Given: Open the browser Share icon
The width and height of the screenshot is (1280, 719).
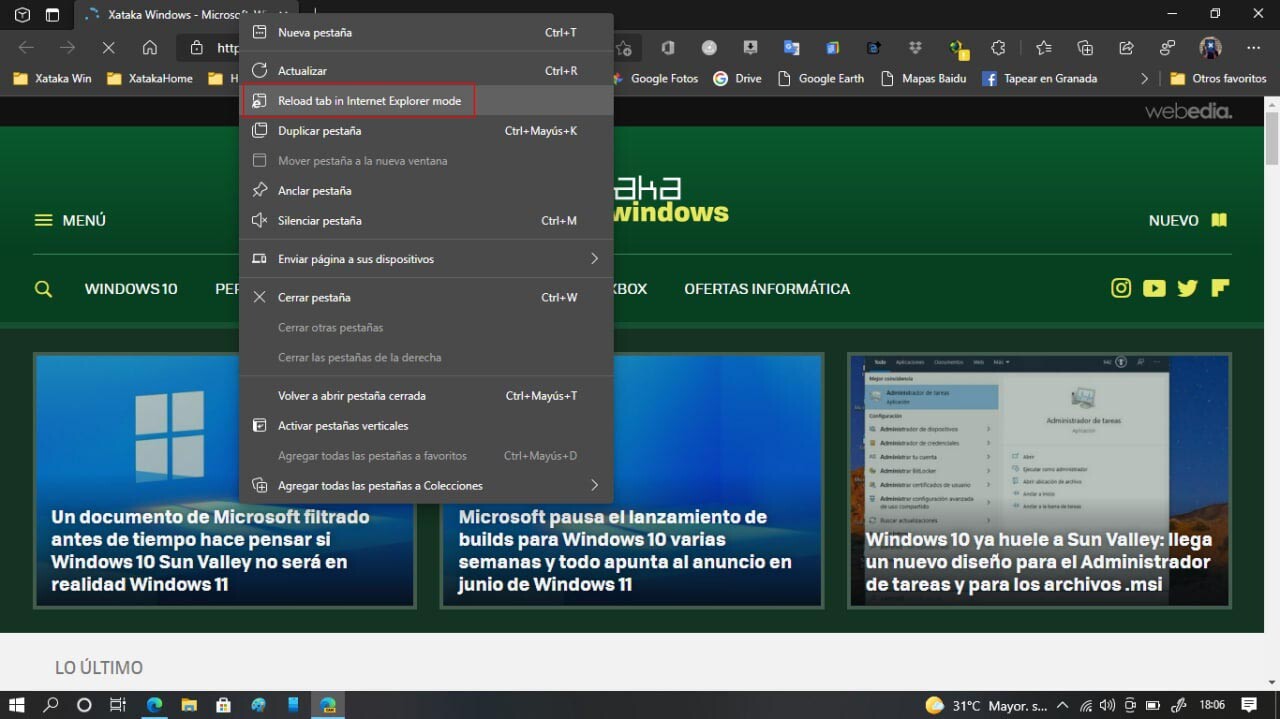Looking at the screenshot, I should (1125, 47).
